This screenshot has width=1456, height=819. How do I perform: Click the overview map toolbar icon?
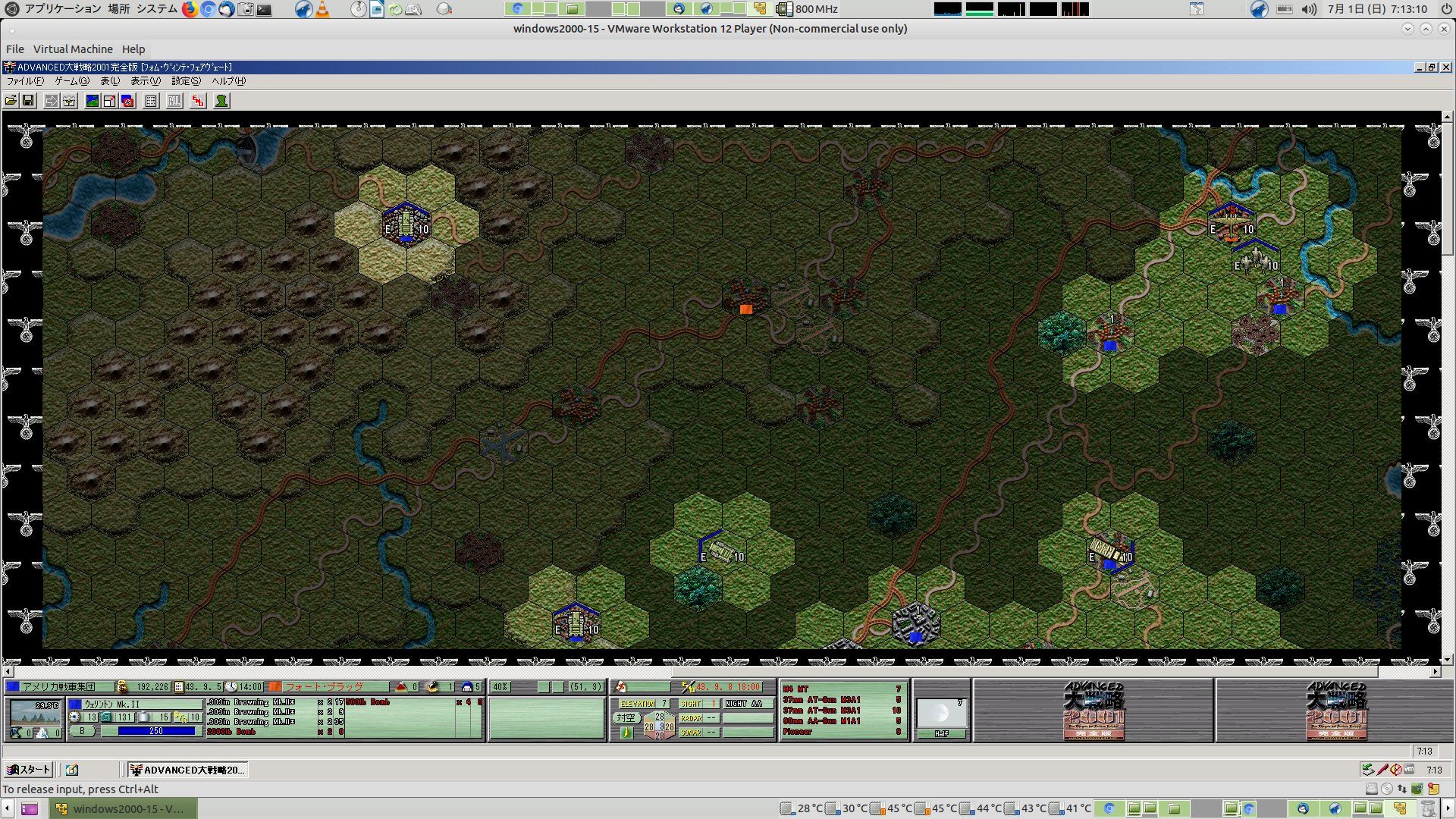(93, 101)
